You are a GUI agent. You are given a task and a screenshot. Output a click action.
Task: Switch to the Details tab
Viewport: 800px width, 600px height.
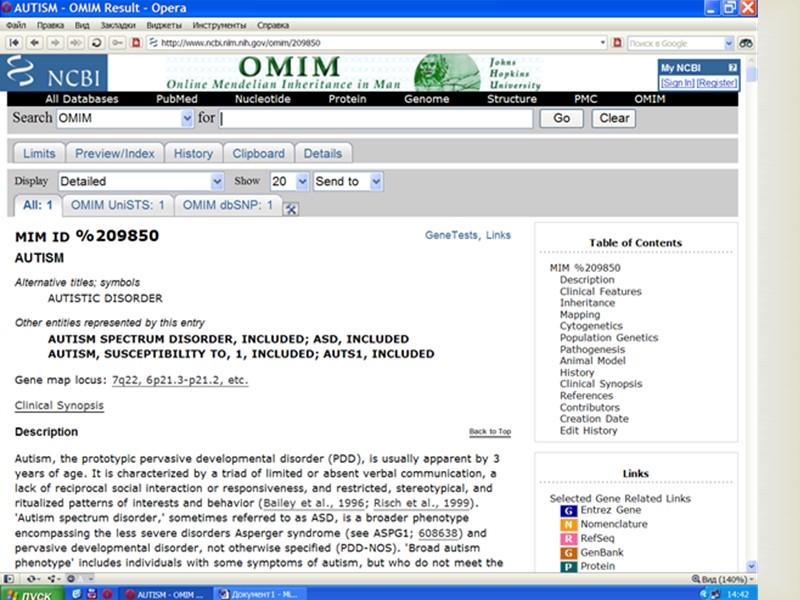[x=322, y=153]
